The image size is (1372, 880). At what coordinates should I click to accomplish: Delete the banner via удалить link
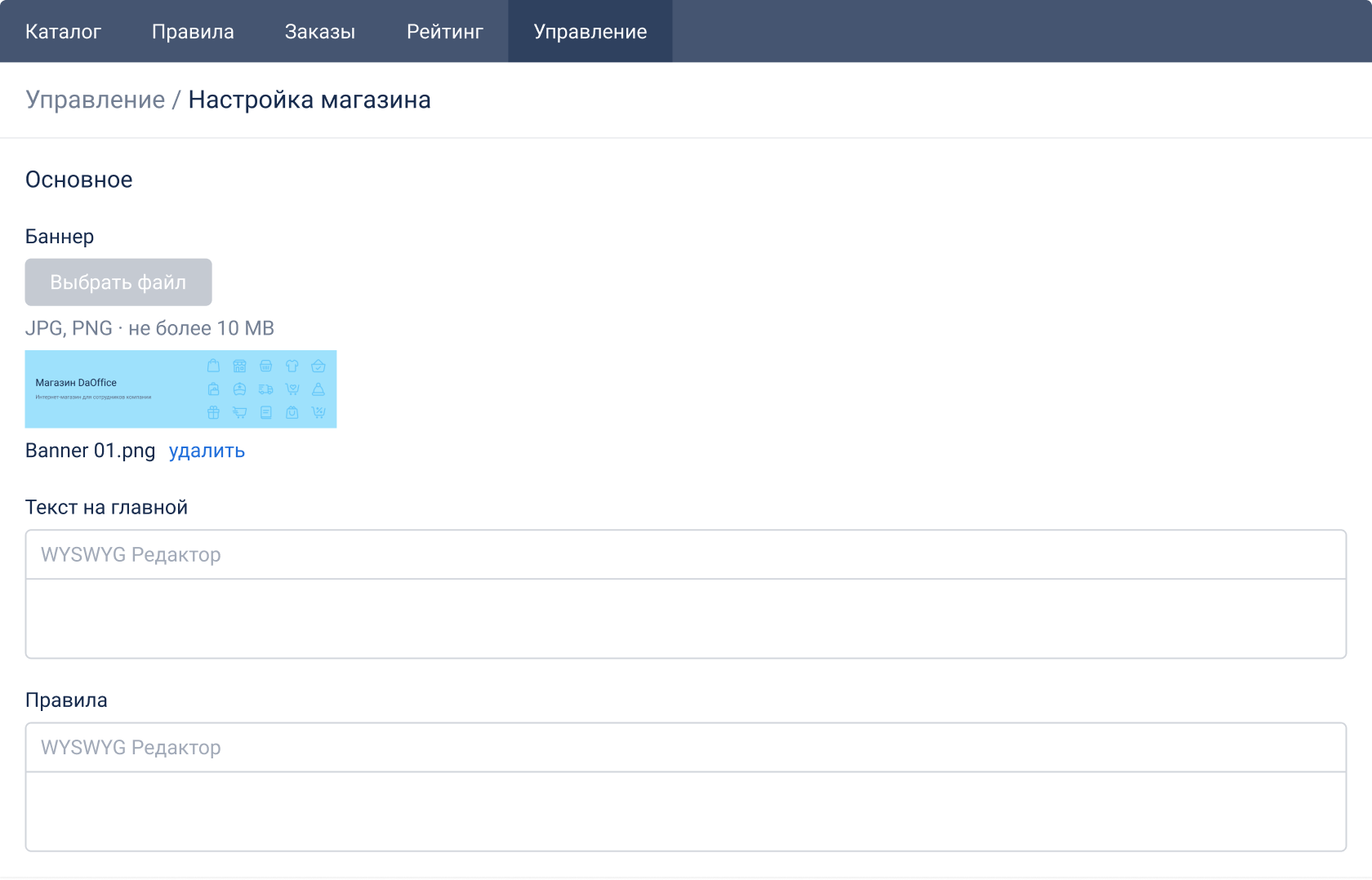pos(207,451)
